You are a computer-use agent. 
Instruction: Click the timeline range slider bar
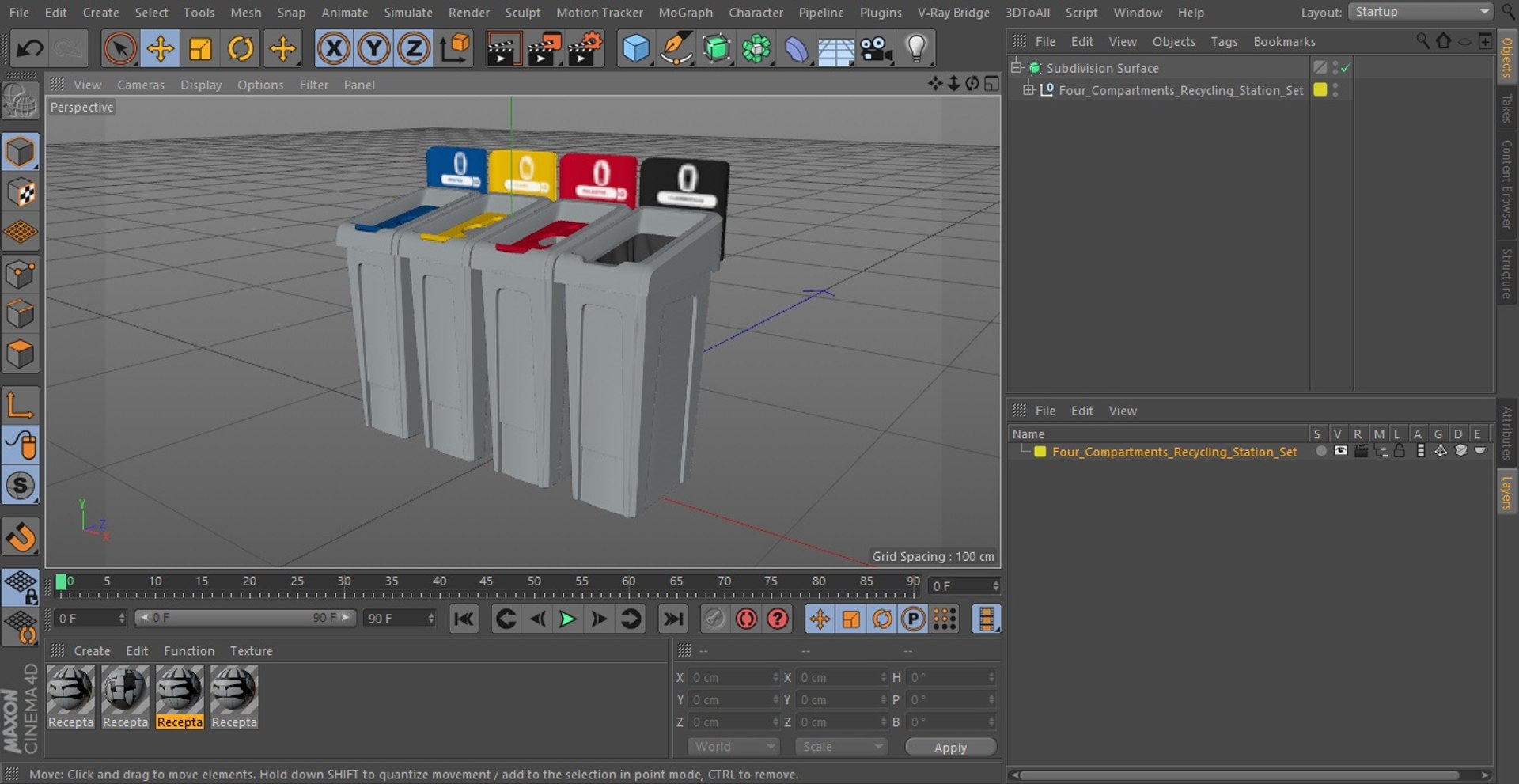(x=245, y=618)
